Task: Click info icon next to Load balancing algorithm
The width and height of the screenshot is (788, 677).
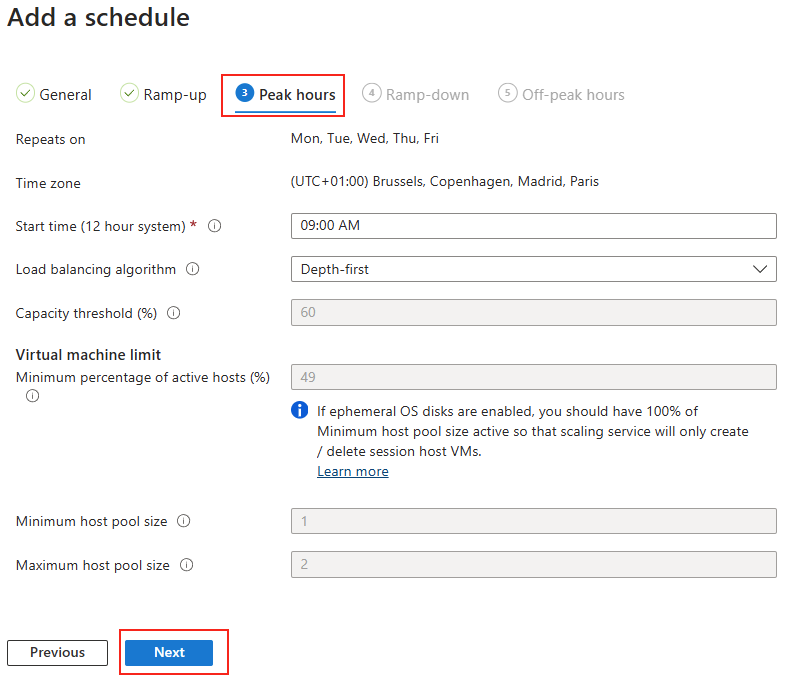Action: click(x=192, y=269)
